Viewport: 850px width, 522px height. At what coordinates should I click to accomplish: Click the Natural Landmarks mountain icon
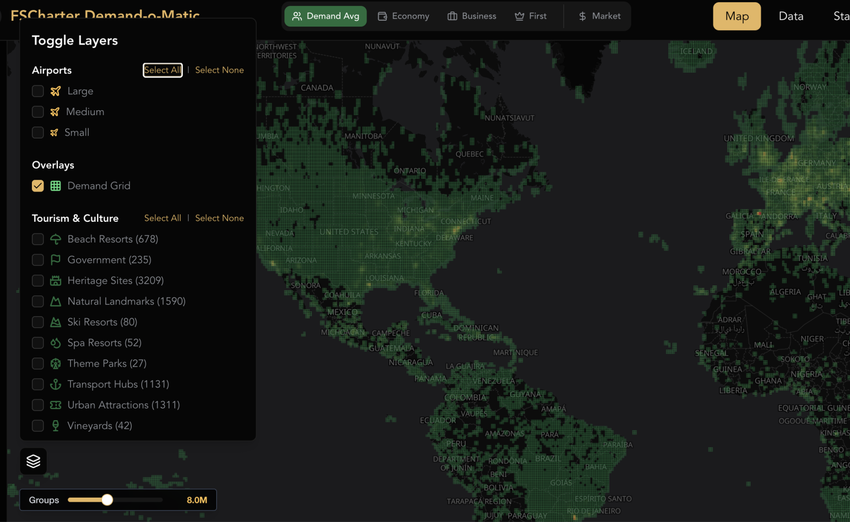[56, 302]
